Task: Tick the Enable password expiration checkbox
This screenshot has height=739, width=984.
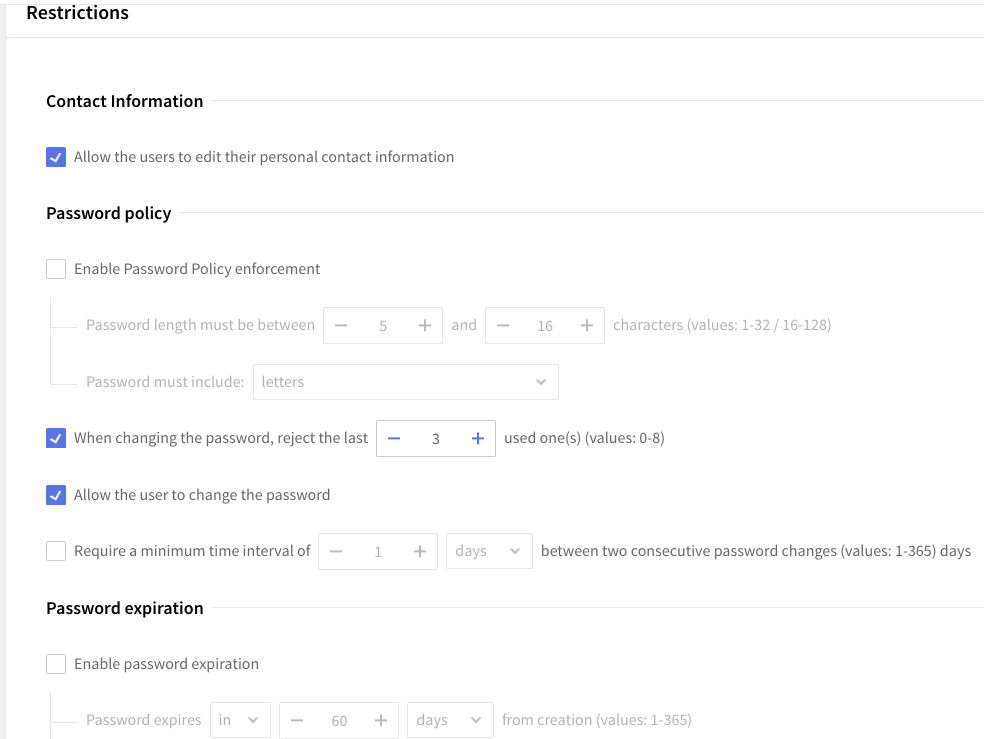Action: click(x=56, y=664)
